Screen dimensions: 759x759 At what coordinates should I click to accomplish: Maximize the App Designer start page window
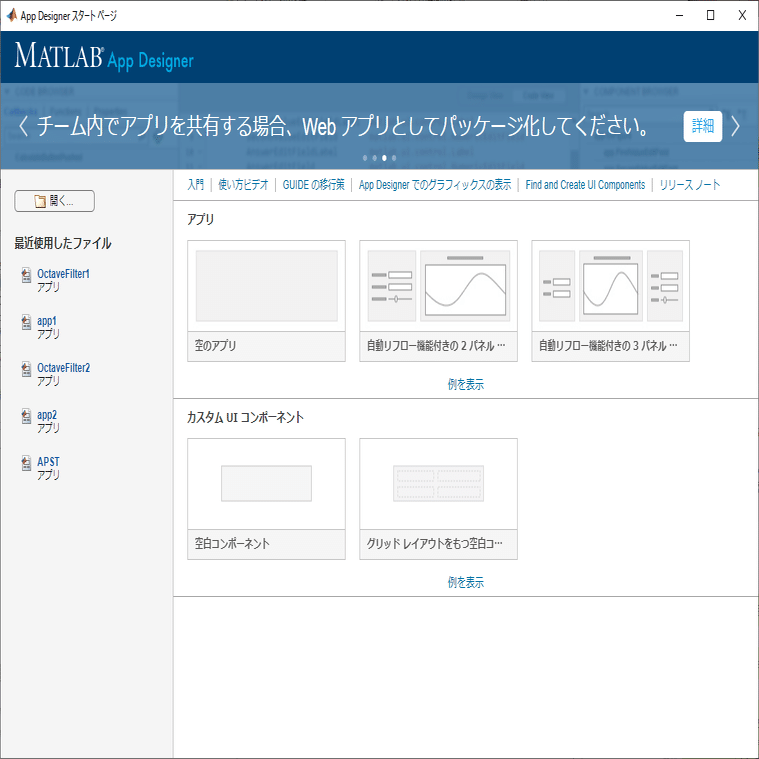click(711, 15)
